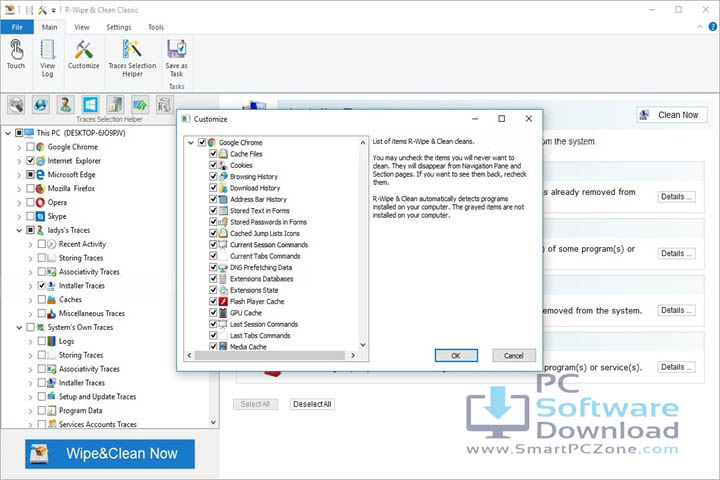Click the magnifier icon in the helper toolbar
This screenshot has width=720, height=480.
coord(16,105)
